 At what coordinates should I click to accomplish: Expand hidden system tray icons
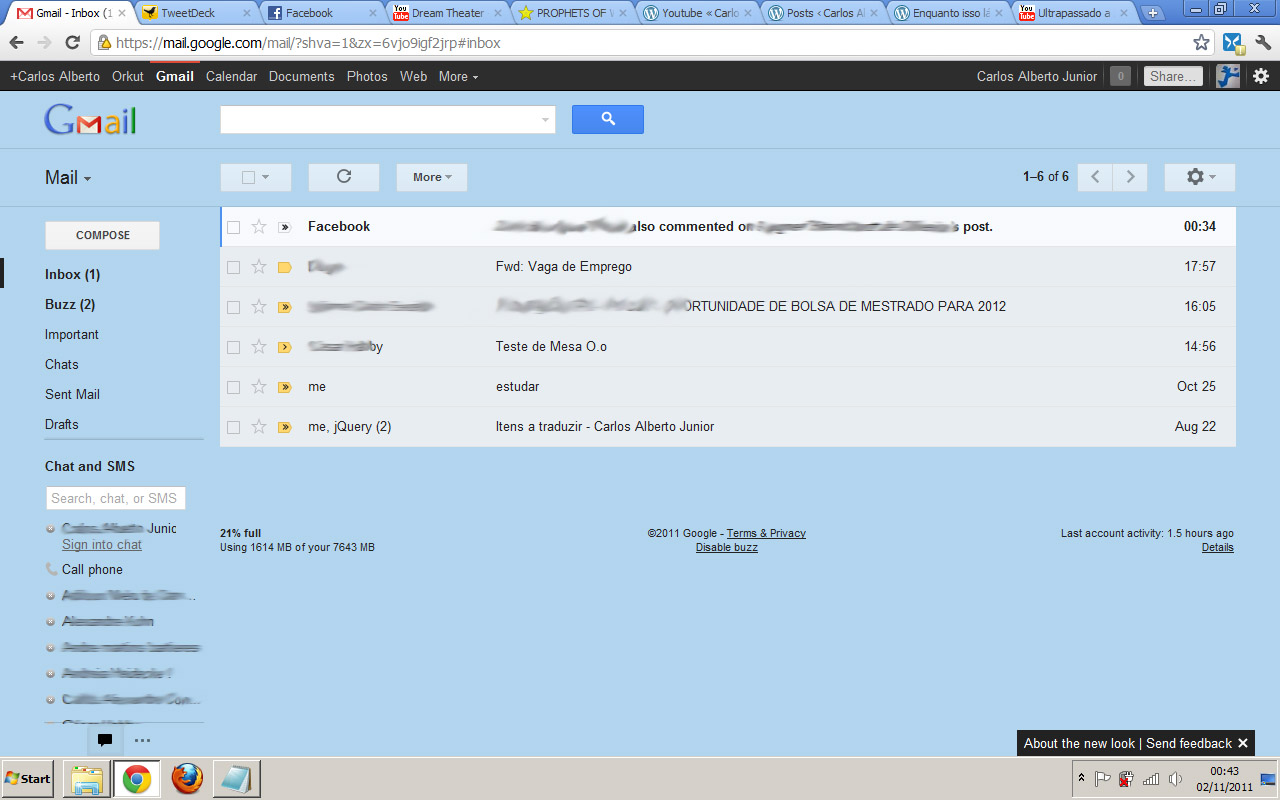pos(1080,778)
